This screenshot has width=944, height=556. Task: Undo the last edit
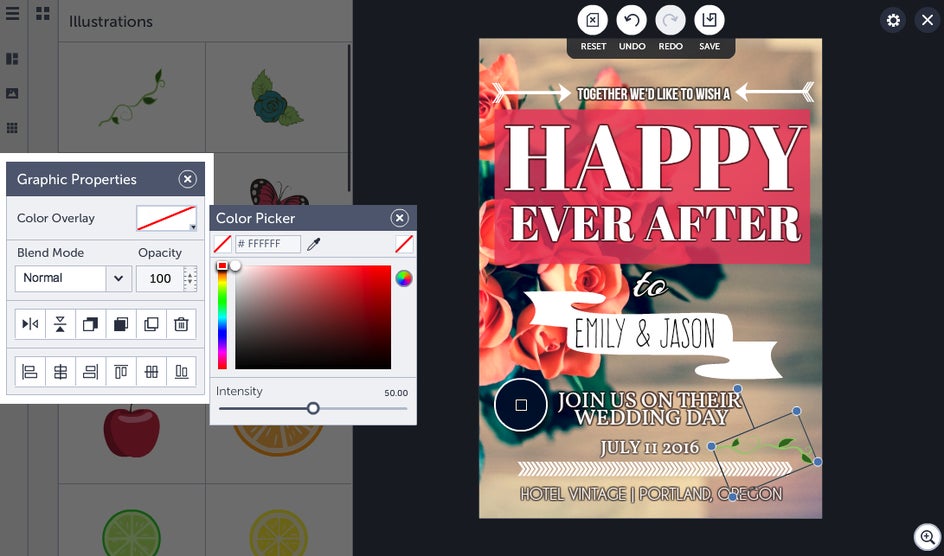click(x=632, y=20)
